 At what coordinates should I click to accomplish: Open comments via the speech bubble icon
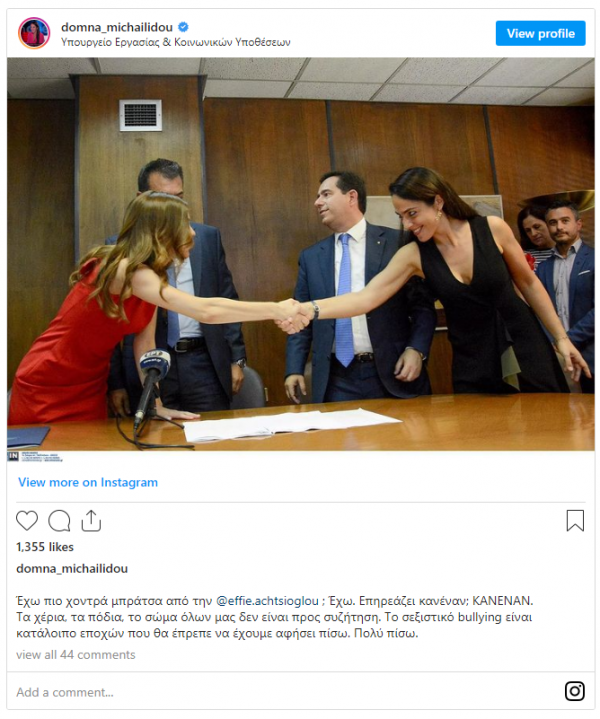[59, 520]
